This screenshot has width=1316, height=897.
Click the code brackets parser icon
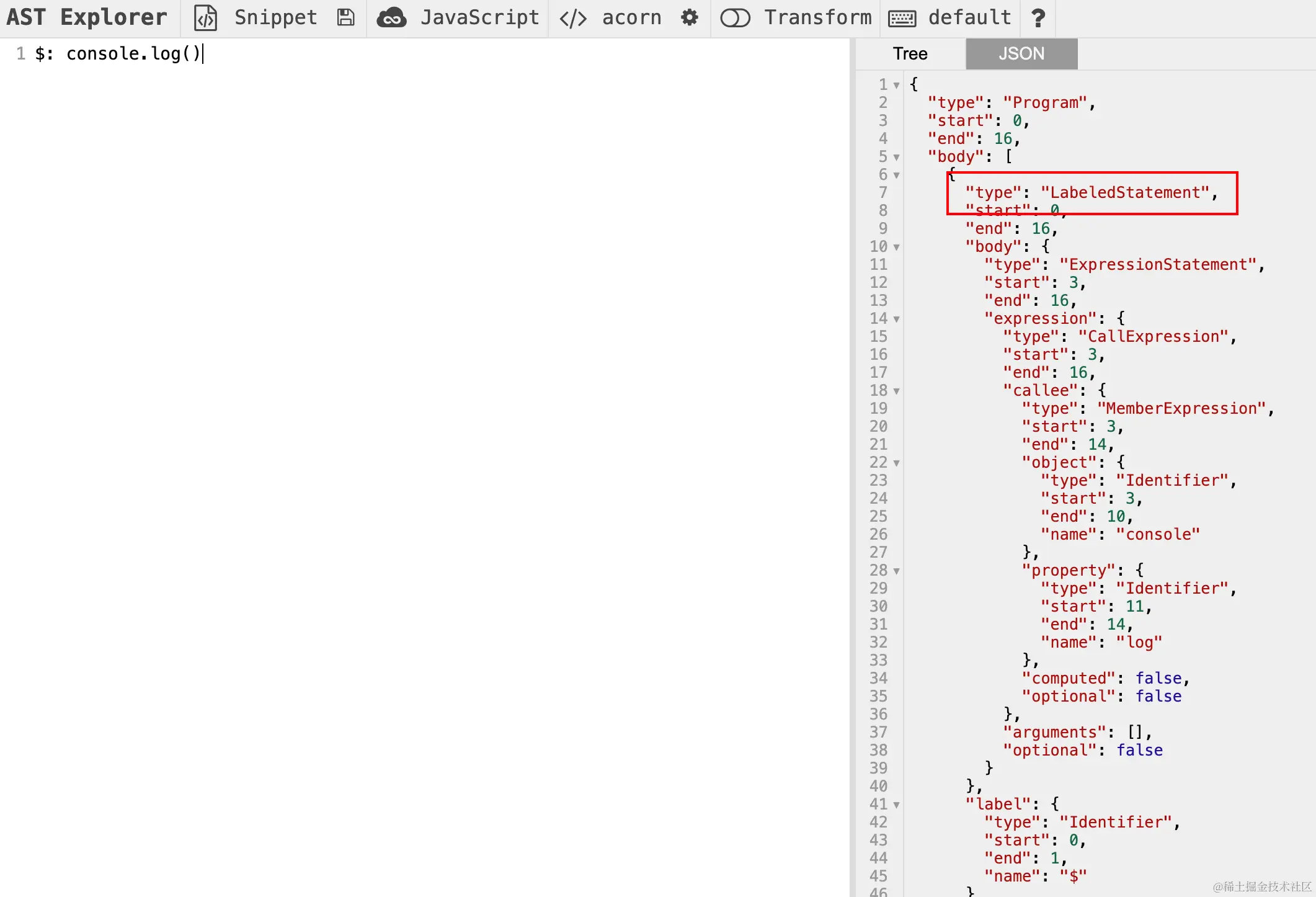pos(572,18)
